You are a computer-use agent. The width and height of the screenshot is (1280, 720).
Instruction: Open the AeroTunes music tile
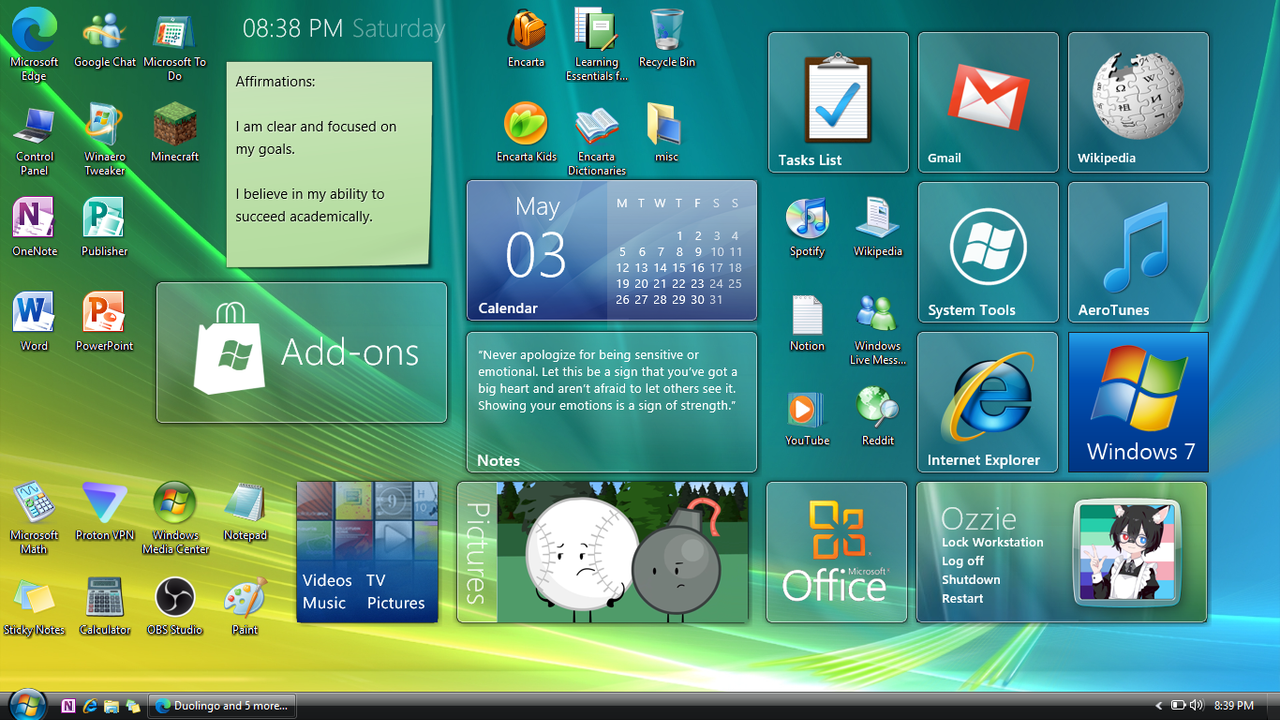click(x=1138, y=252)
